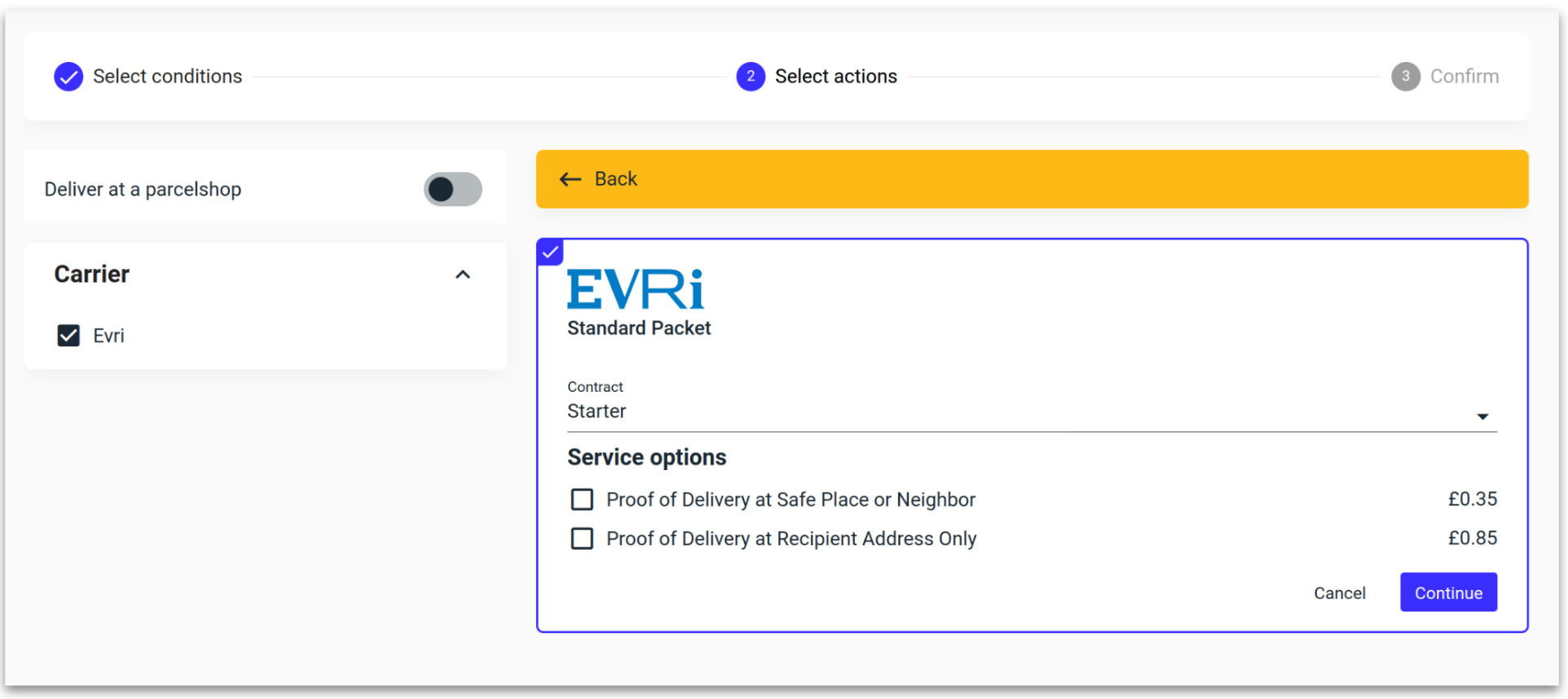Click the Cancel button
Image resolution: width=1568 pixels, height=699 pixels.
point(1339,593)
